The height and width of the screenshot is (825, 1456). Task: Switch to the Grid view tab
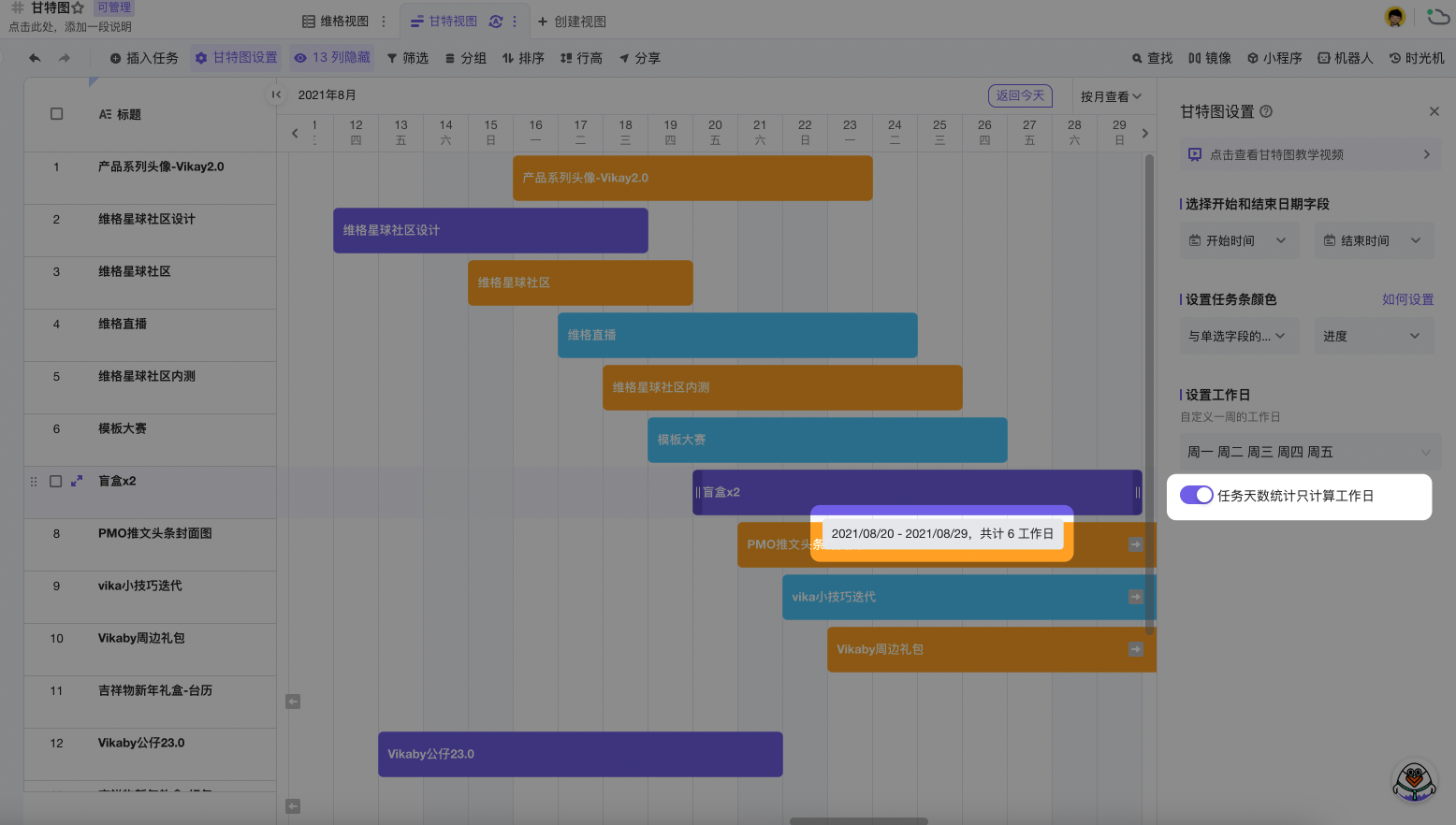[335, 21]
